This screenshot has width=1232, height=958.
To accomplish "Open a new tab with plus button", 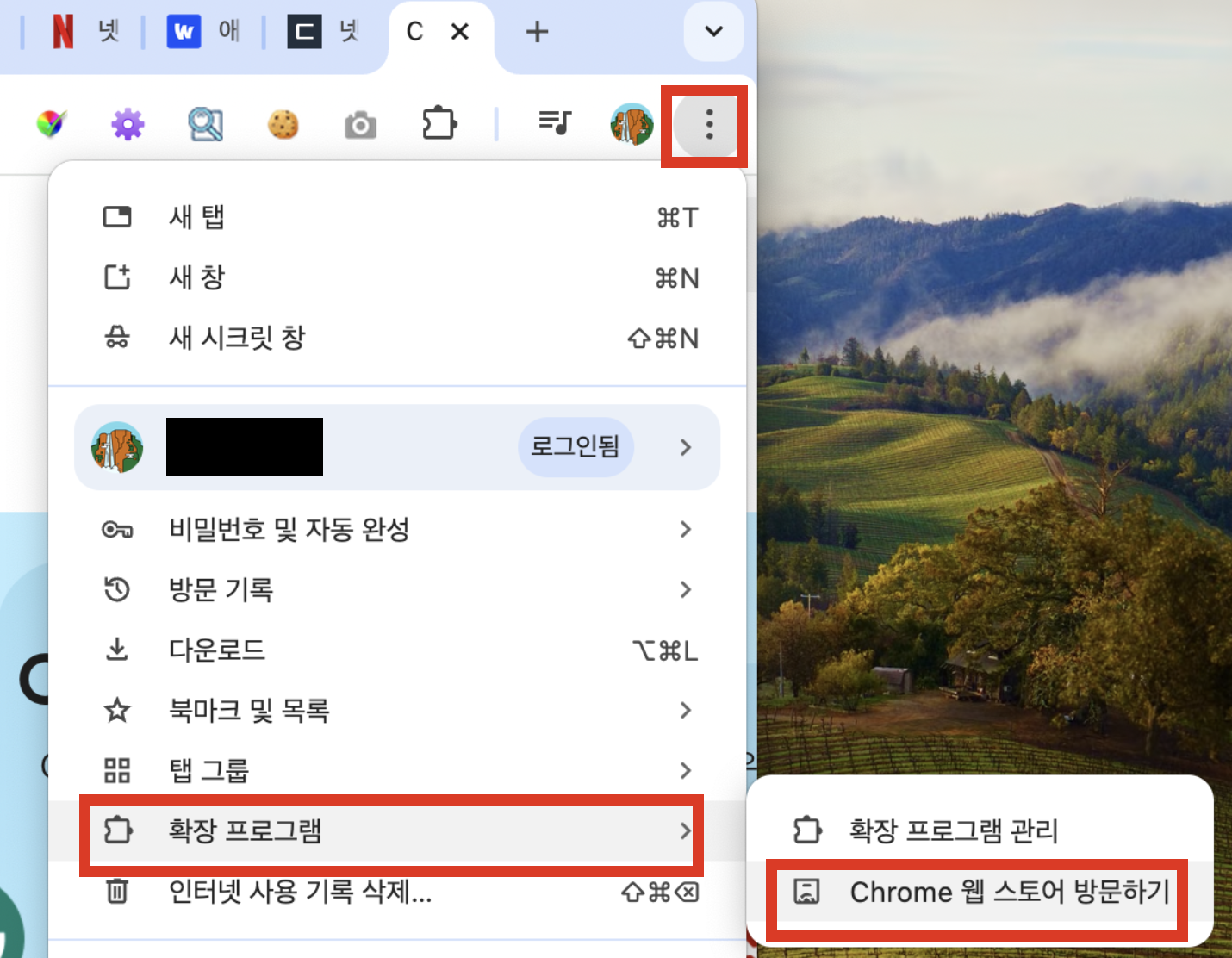I will pos(537,32).
